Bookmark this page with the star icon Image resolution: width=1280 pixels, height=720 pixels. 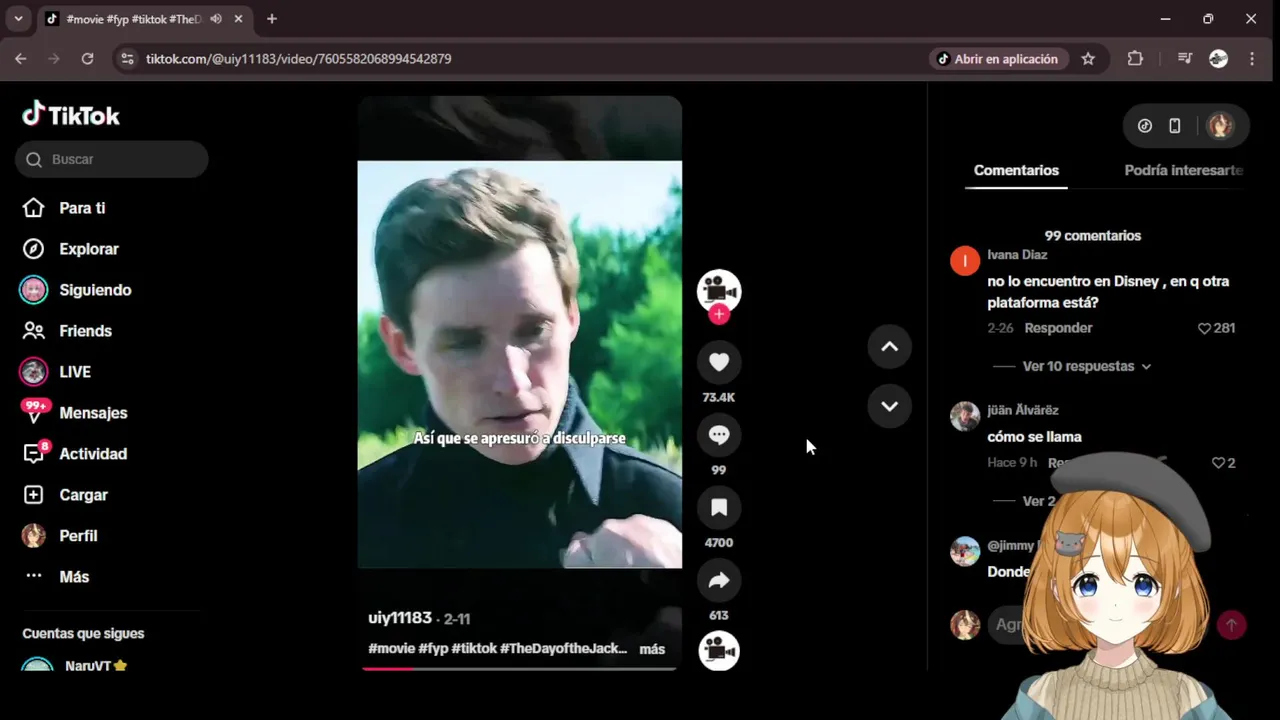coord(1088,59)
